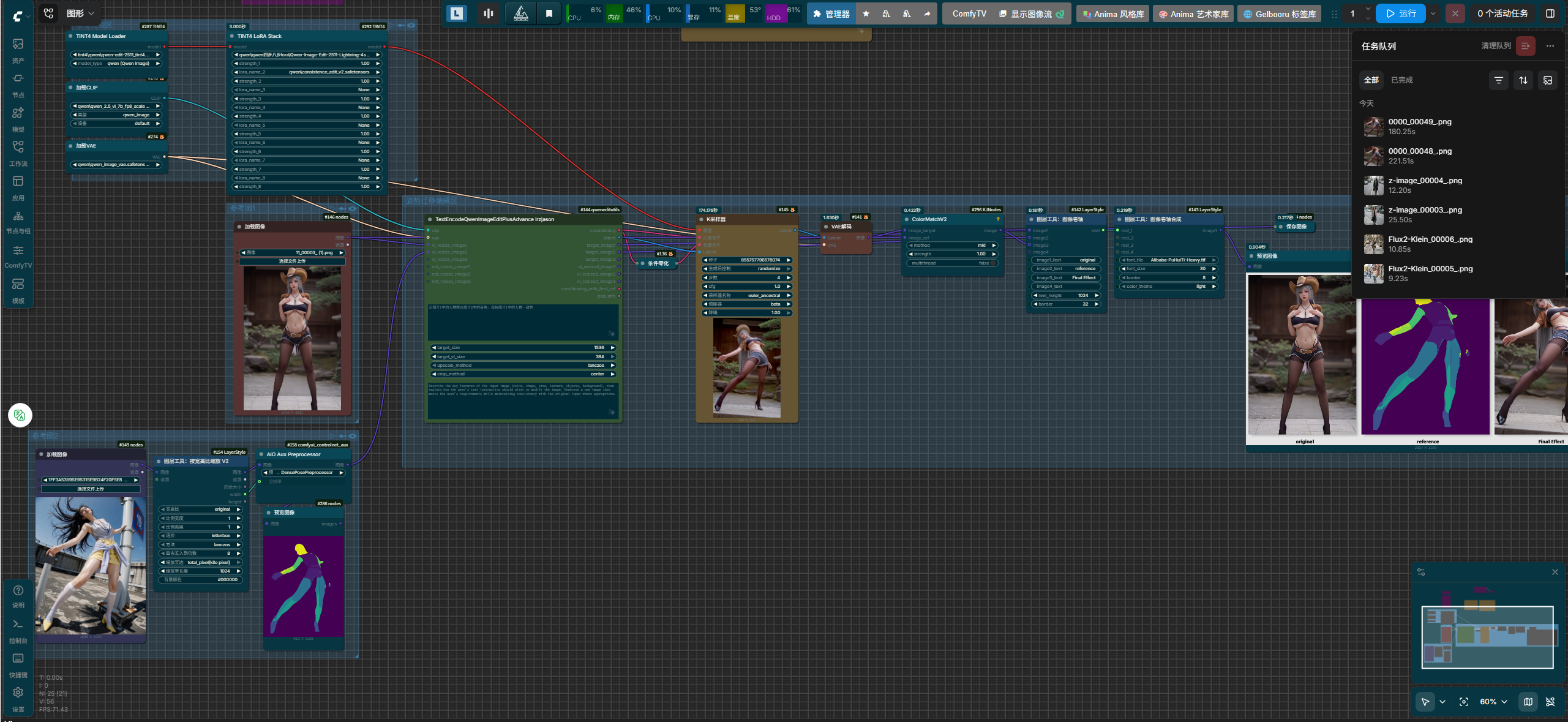Open the filter icon in the task queue
This screenshot has width=1568, height=722.
pyautogui.click(x=1498, y=80)
